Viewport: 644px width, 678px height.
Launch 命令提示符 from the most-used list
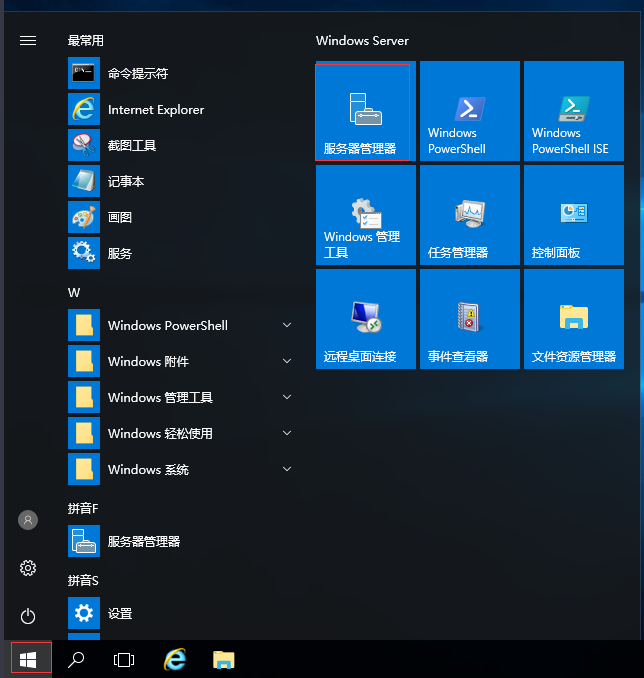tap(182, 73)
